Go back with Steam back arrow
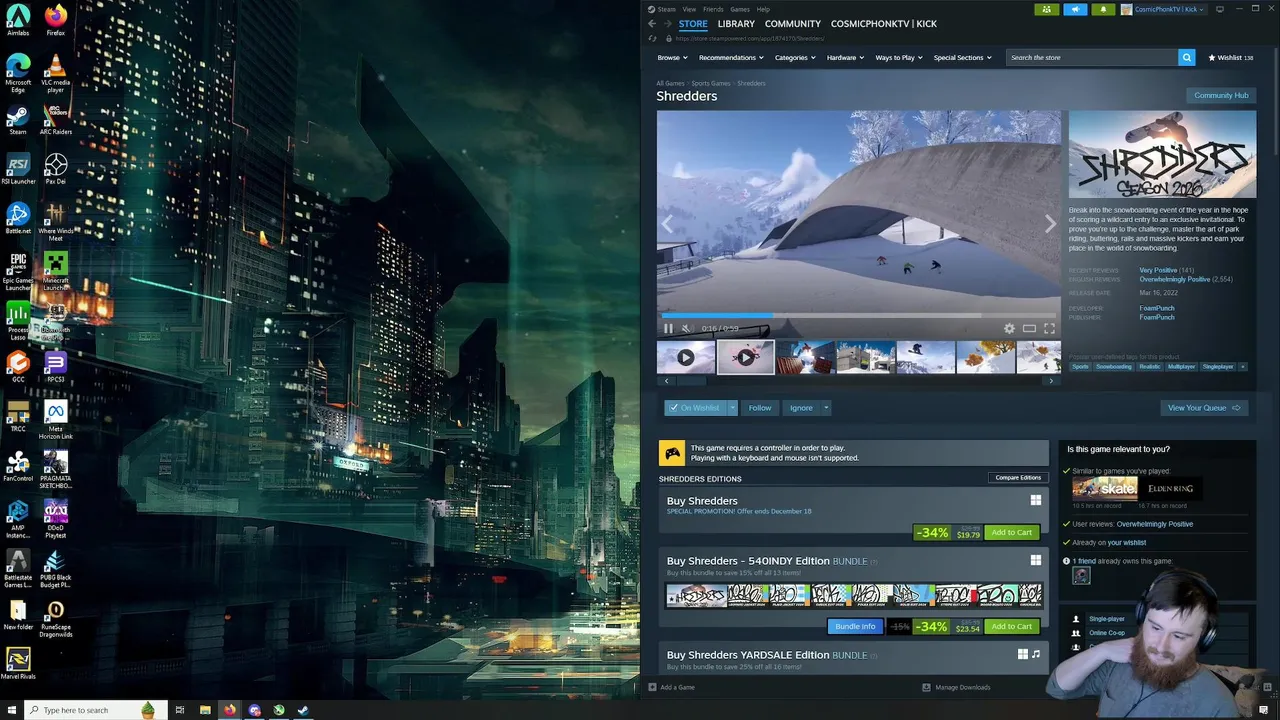The width and height of the screenshot is (1280, 720). (x=652, y=24)
